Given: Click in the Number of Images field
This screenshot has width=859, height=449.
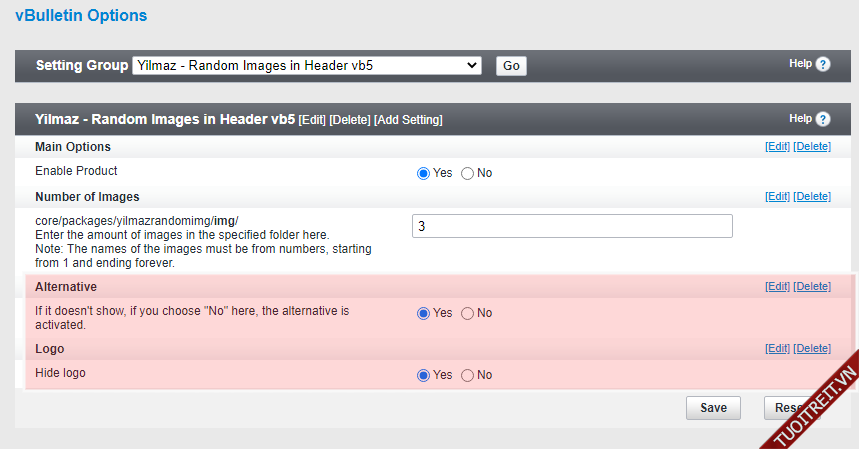Looking at the screenshot, I should [x=572, y=226].
